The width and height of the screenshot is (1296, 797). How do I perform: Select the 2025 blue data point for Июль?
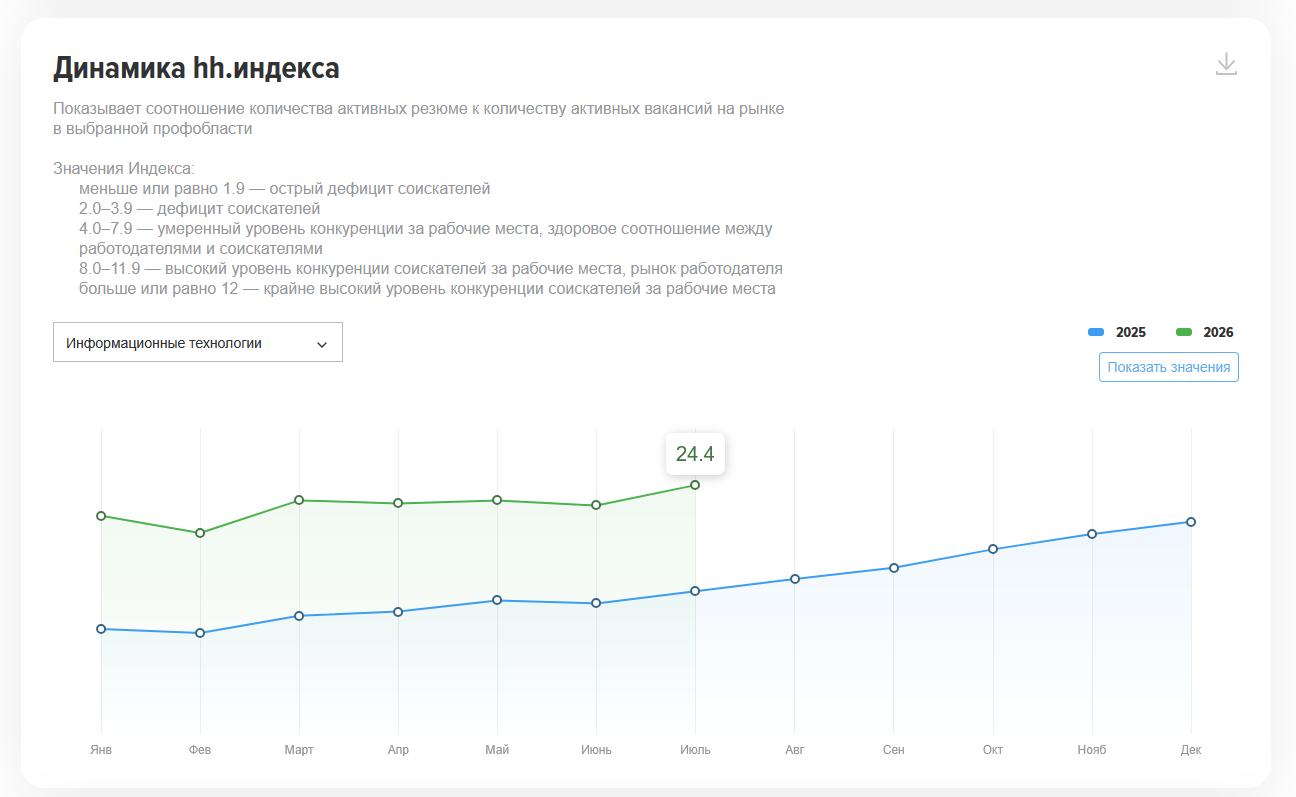[x=695, y=591]
